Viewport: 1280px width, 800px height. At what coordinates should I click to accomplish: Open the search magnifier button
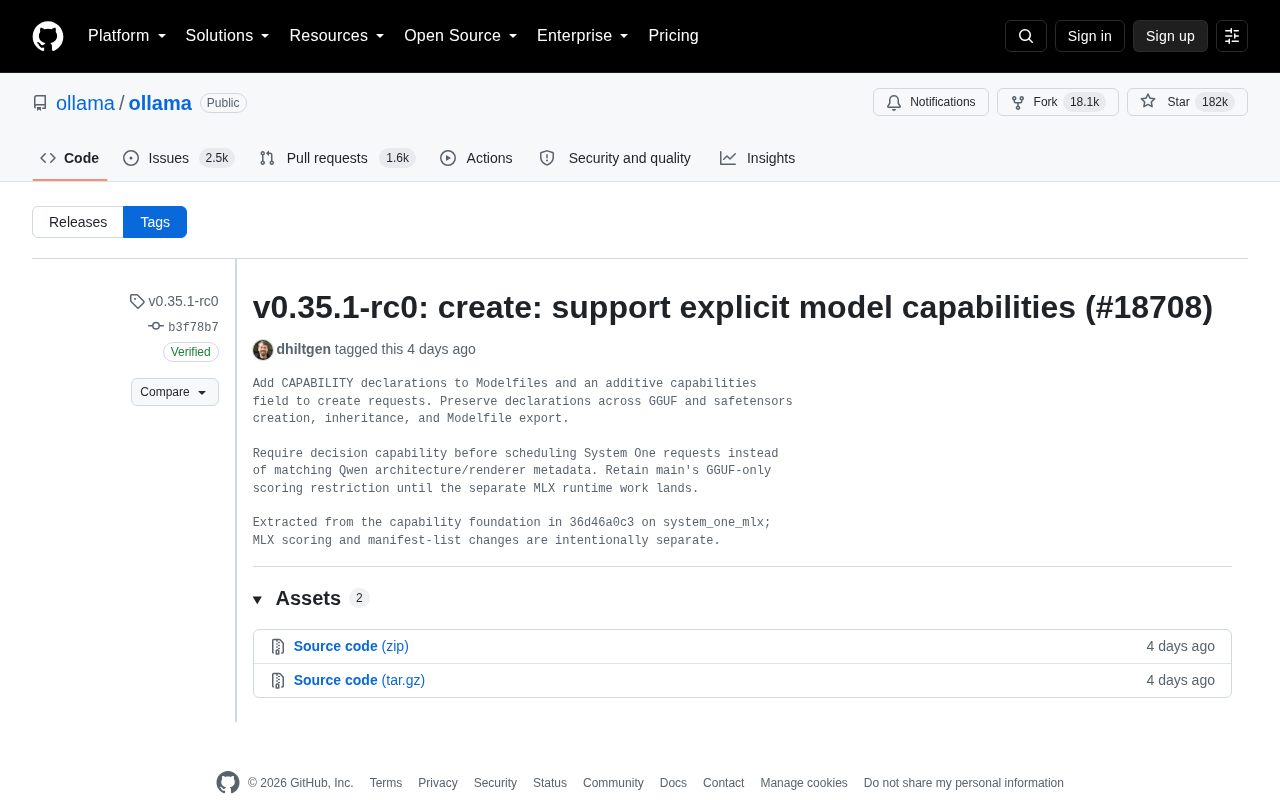(1026, 36)
